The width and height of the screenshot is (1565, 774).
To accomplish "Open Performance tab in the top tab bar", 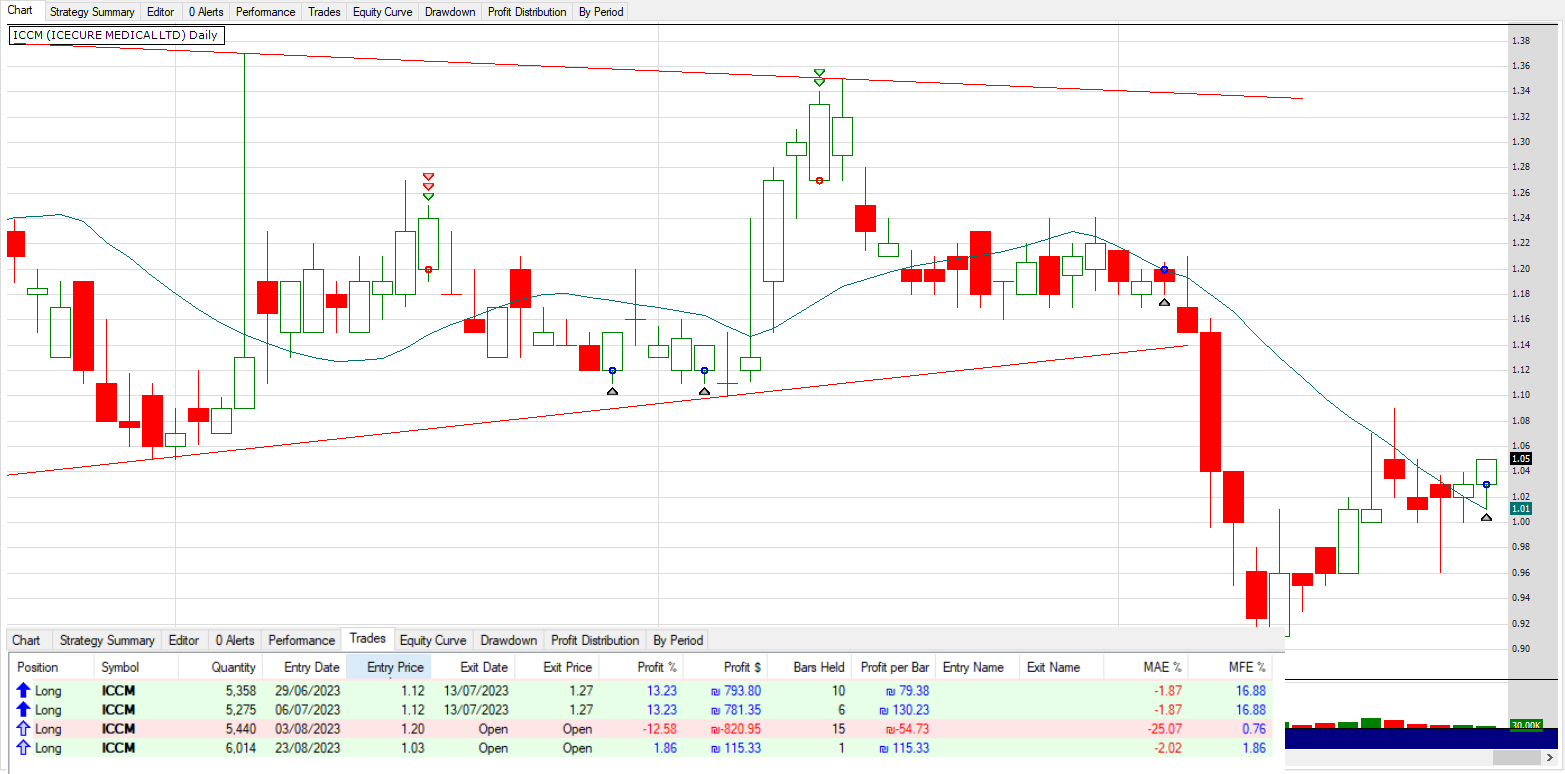I will pos(266,12).
